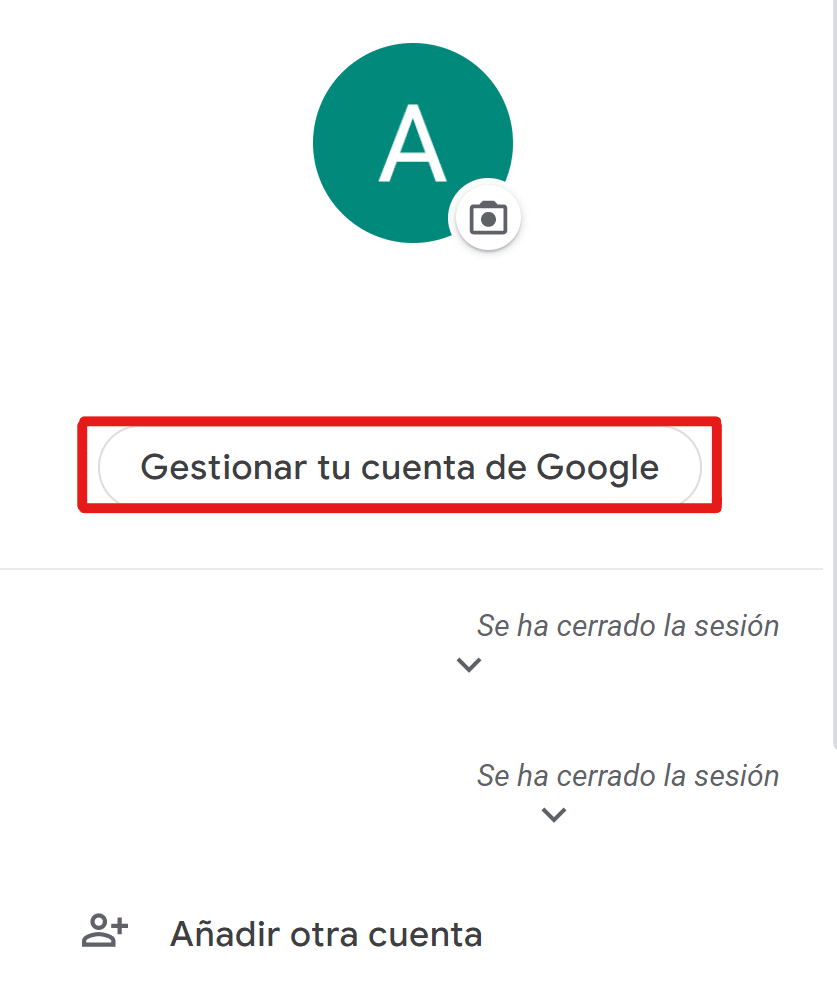Select the green profile avatar with letter A
837x995 pixels.
click(x=412, y=143)
